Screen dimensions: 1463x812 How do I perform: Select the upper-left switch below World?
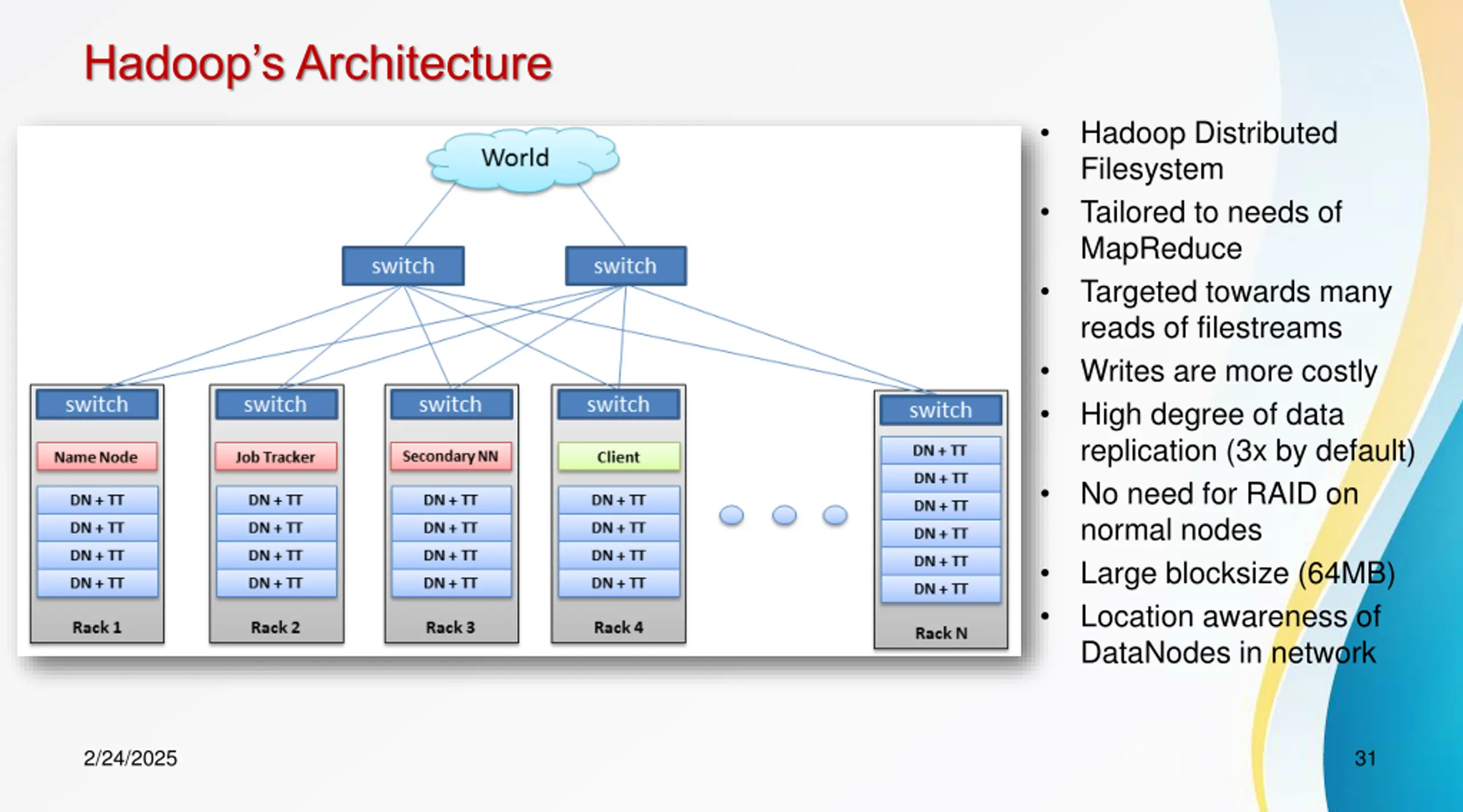click(403, 266)
